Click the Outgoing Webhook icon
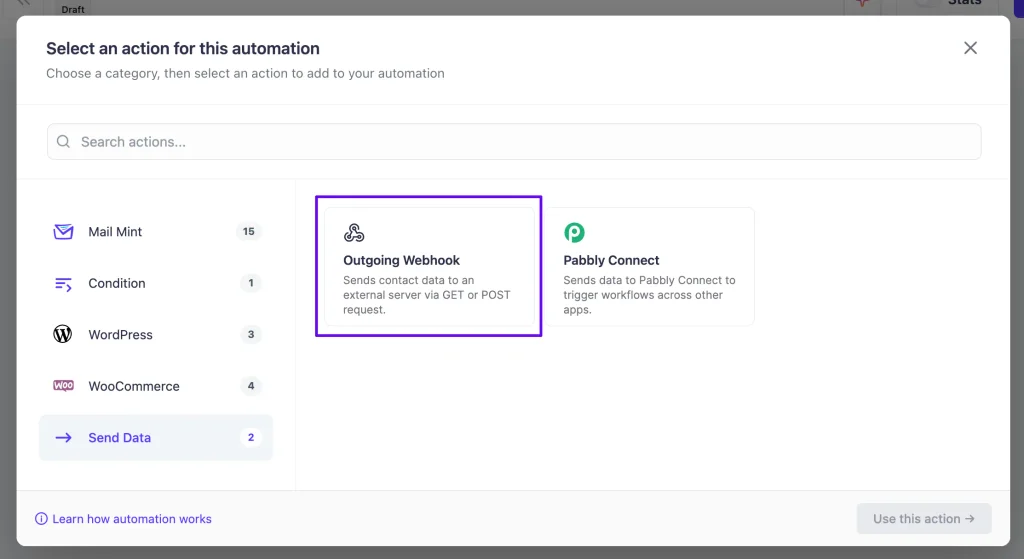1024x559 pixels. point(354,232)
